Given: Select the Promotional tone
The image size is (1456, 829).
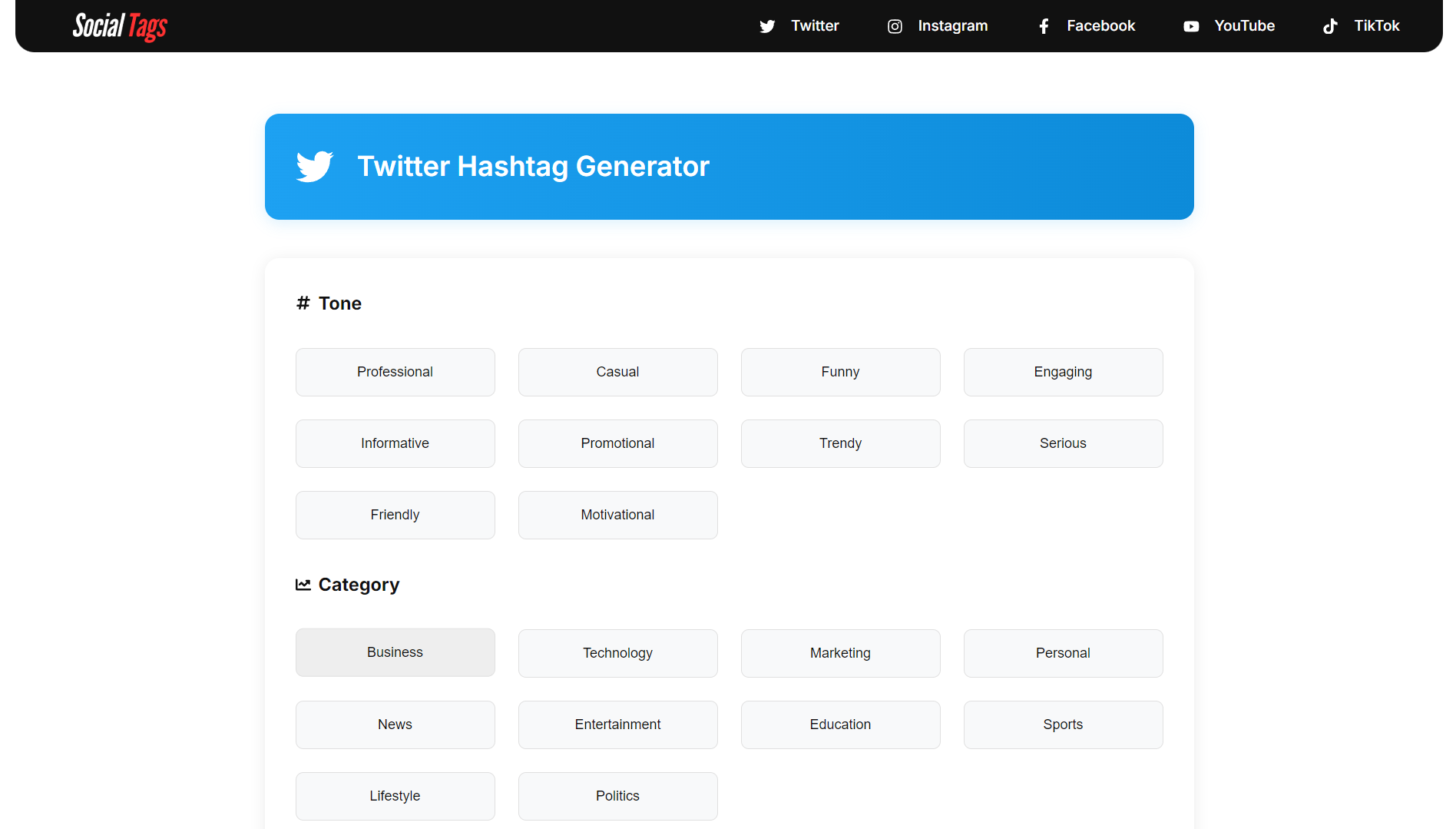Looking at the screenshot, I should [618, 444].
